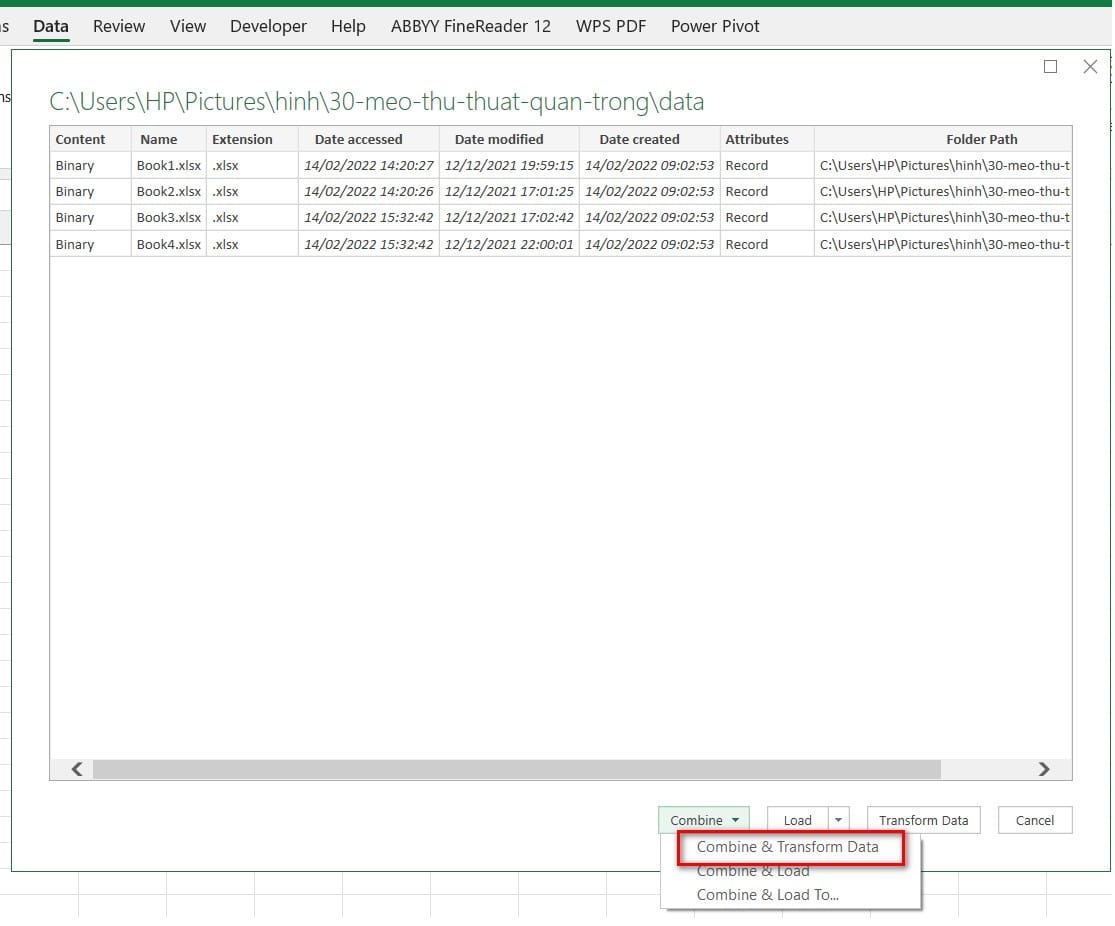The height and width of the screenshot is (926, 1115).
Task: Expand the Combine dropdown button
Action: (x=703, y=820)
